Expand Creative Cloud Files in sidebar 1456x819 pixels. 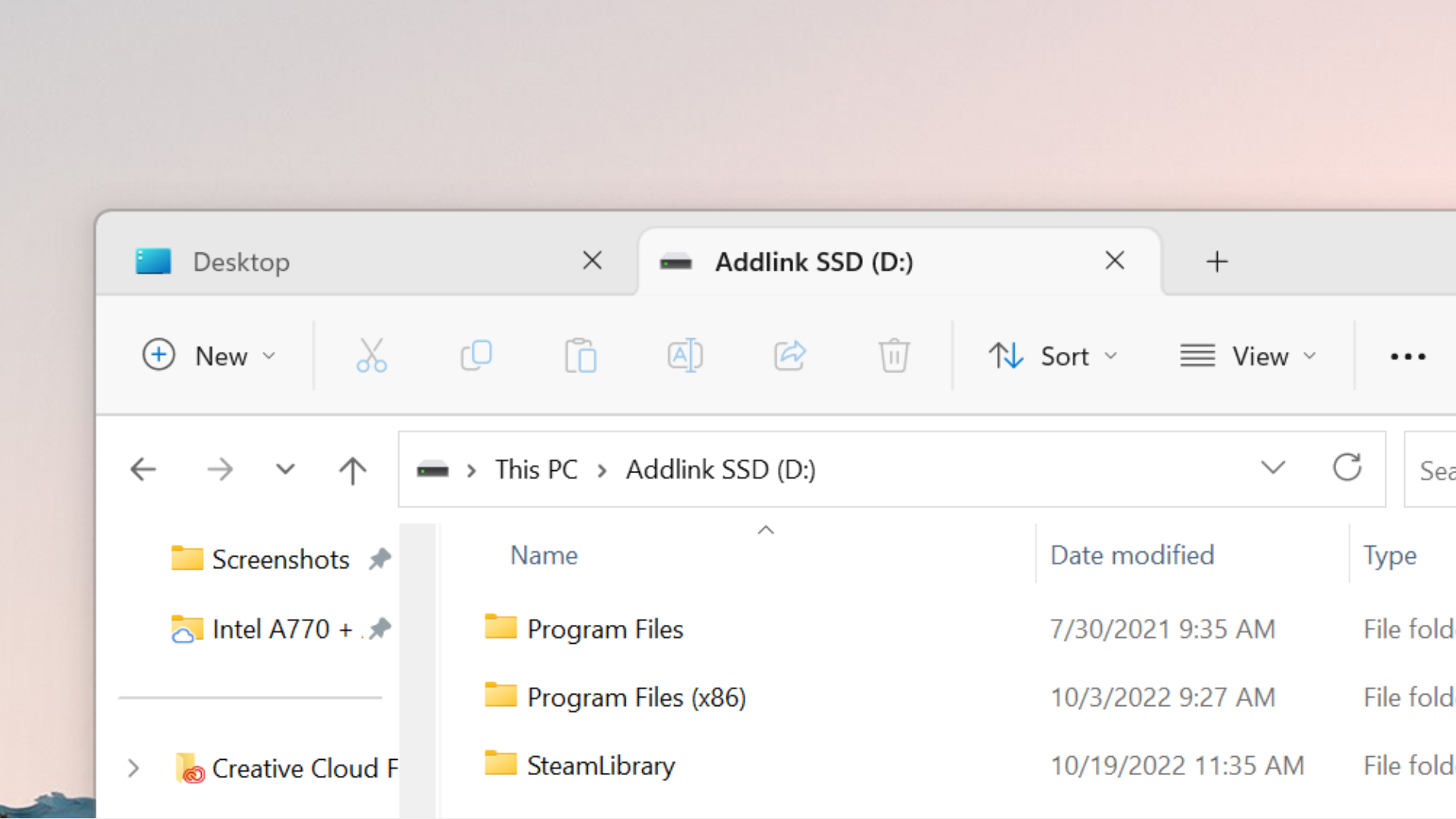[x=133, y=768]
